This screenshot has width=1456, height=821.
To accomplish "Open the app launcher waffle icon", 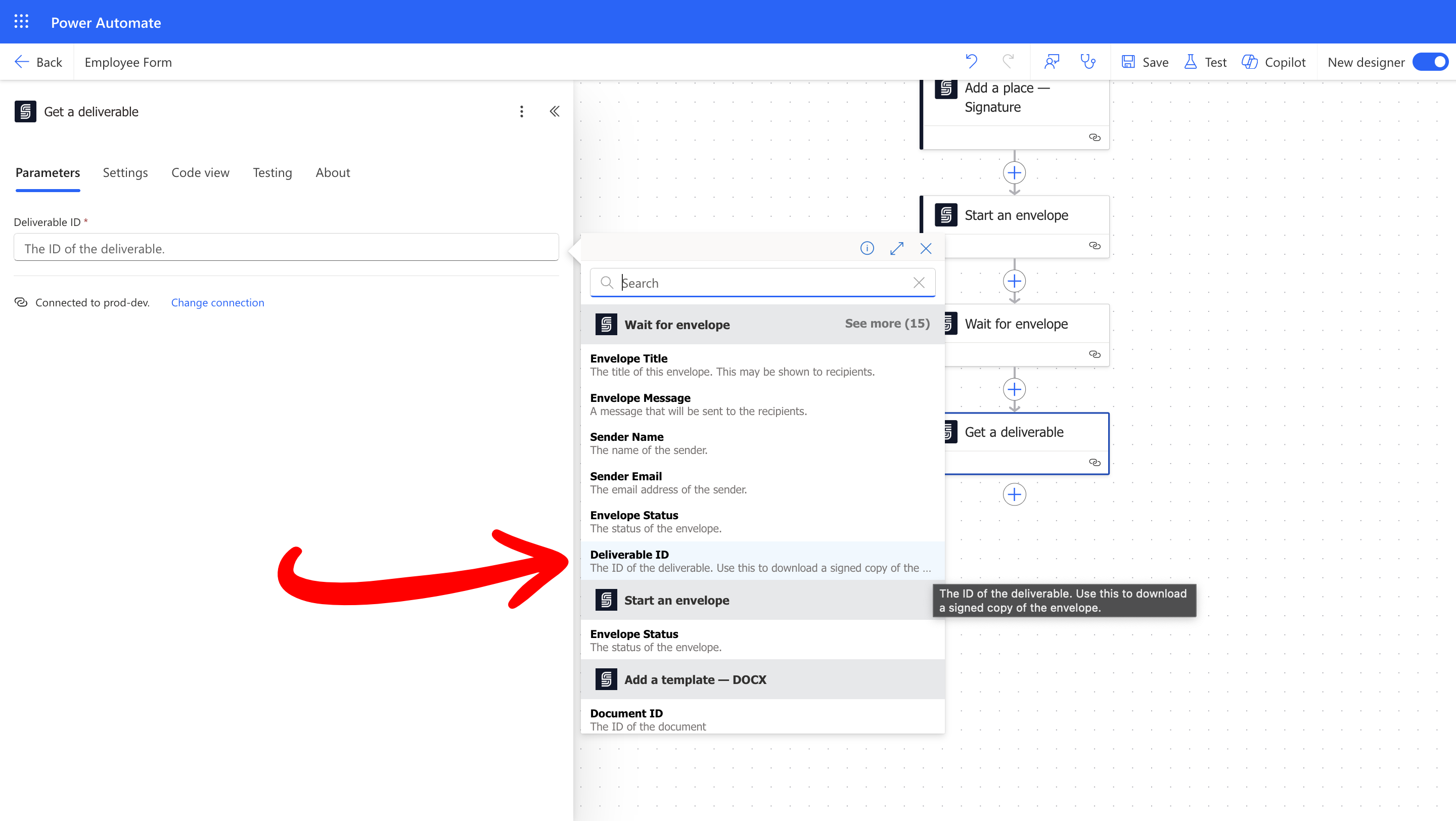I will [21, 22].
